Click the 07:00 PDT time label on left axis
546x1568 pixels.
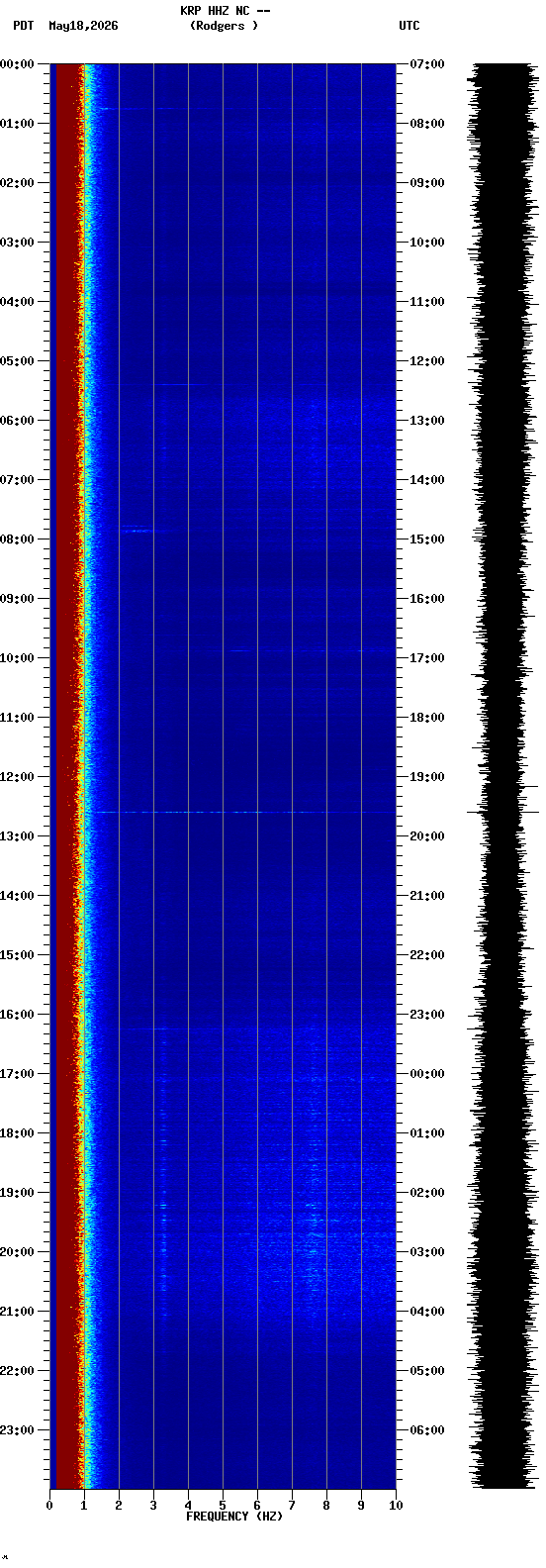(18, 480)
